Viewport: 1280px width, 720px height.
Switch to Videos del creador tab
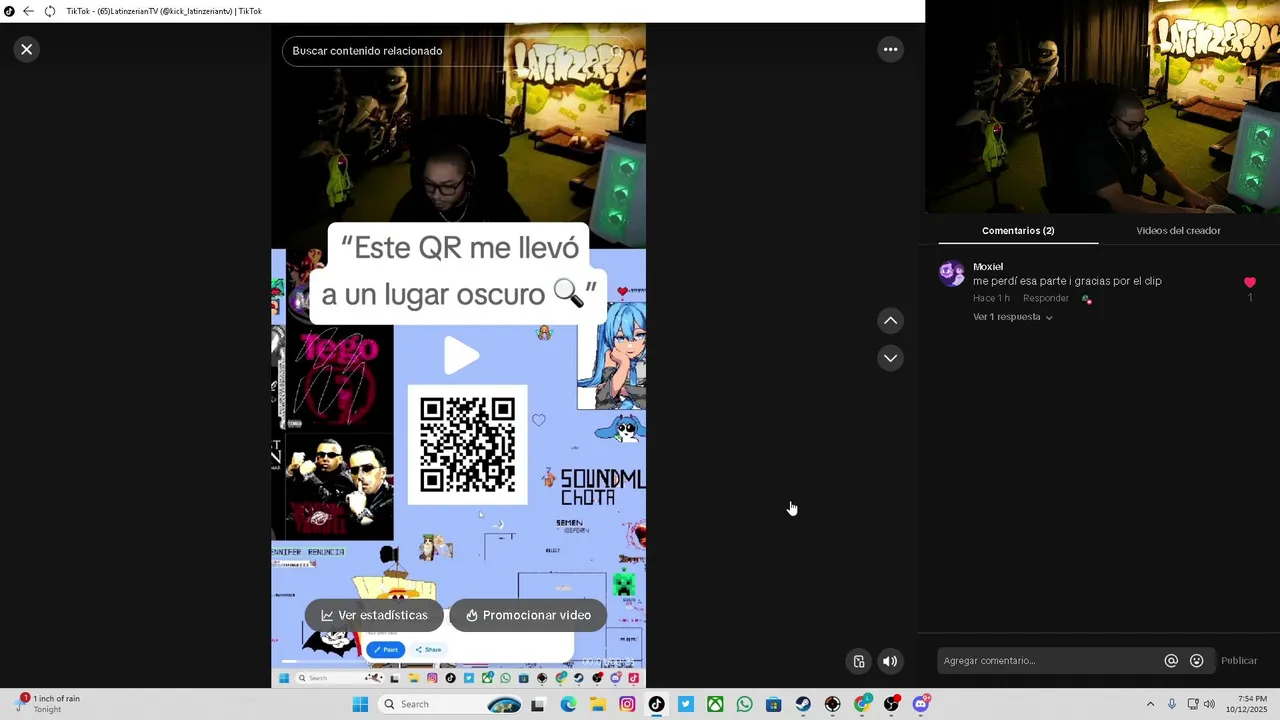(x=1178, y=231)
